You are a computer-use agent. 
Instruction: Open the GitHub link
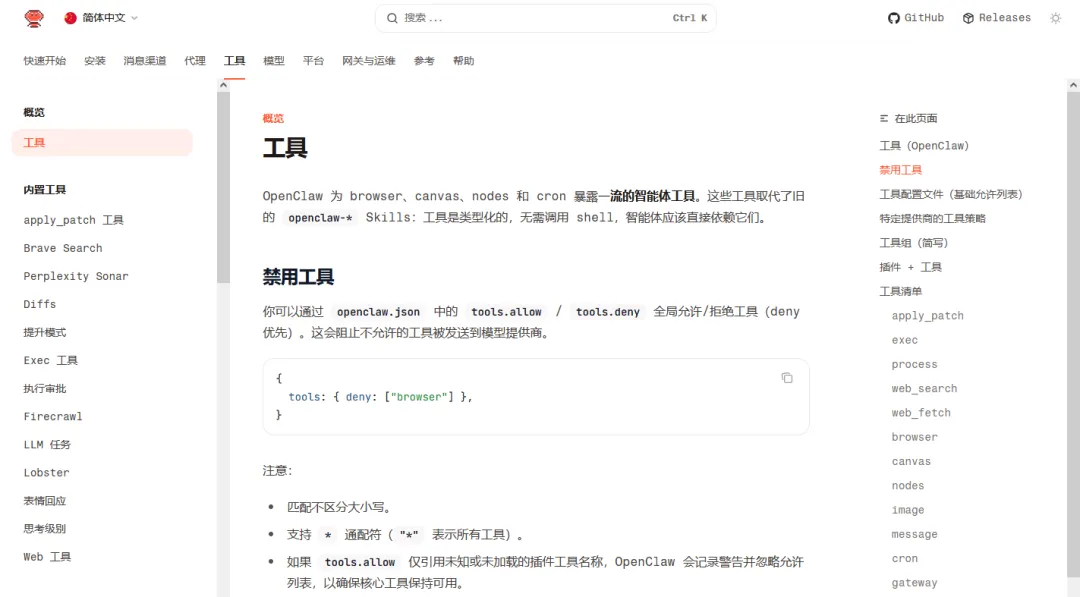point(915,18)
